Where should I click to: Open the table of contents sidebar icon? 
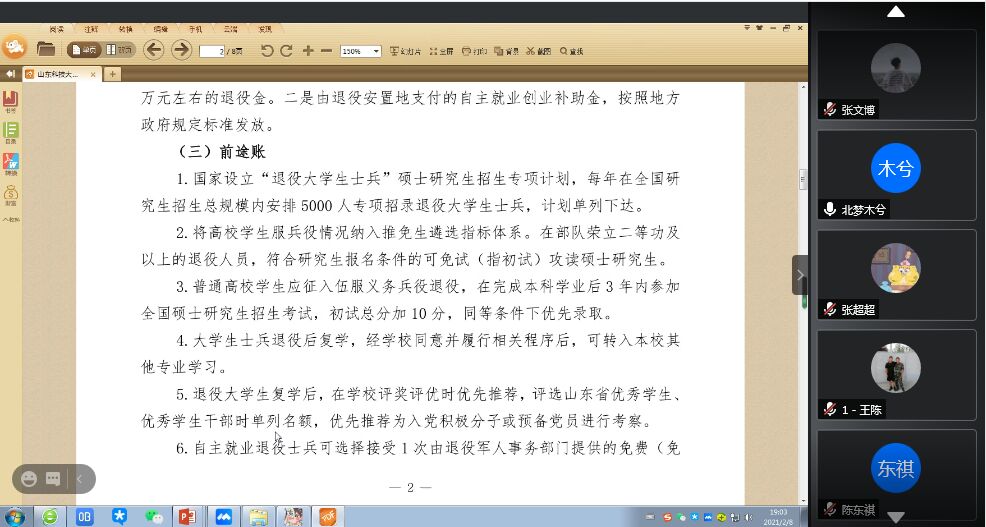(x=11, y=132)
